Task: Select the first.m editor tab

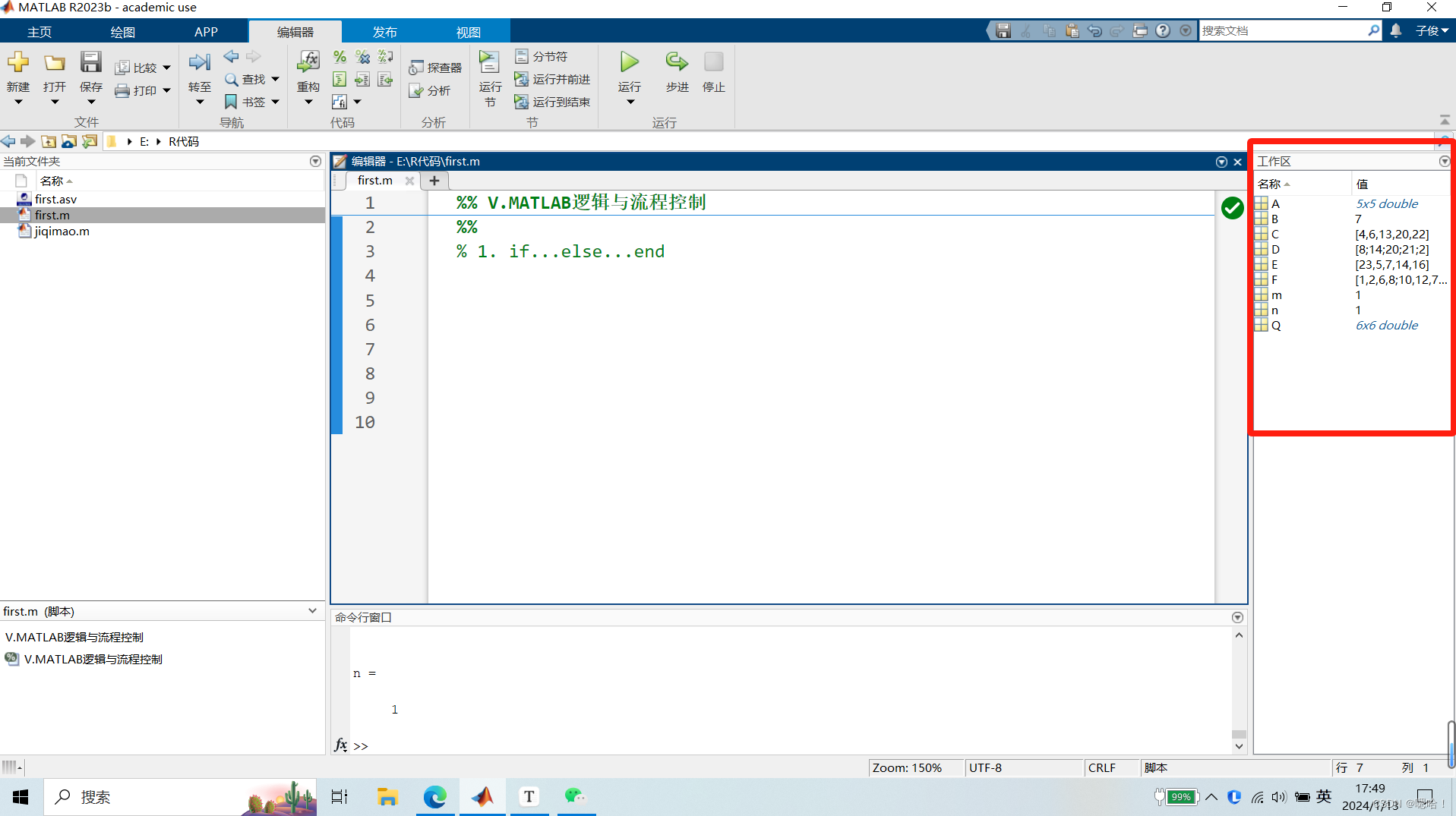Action: pos(375,180)
